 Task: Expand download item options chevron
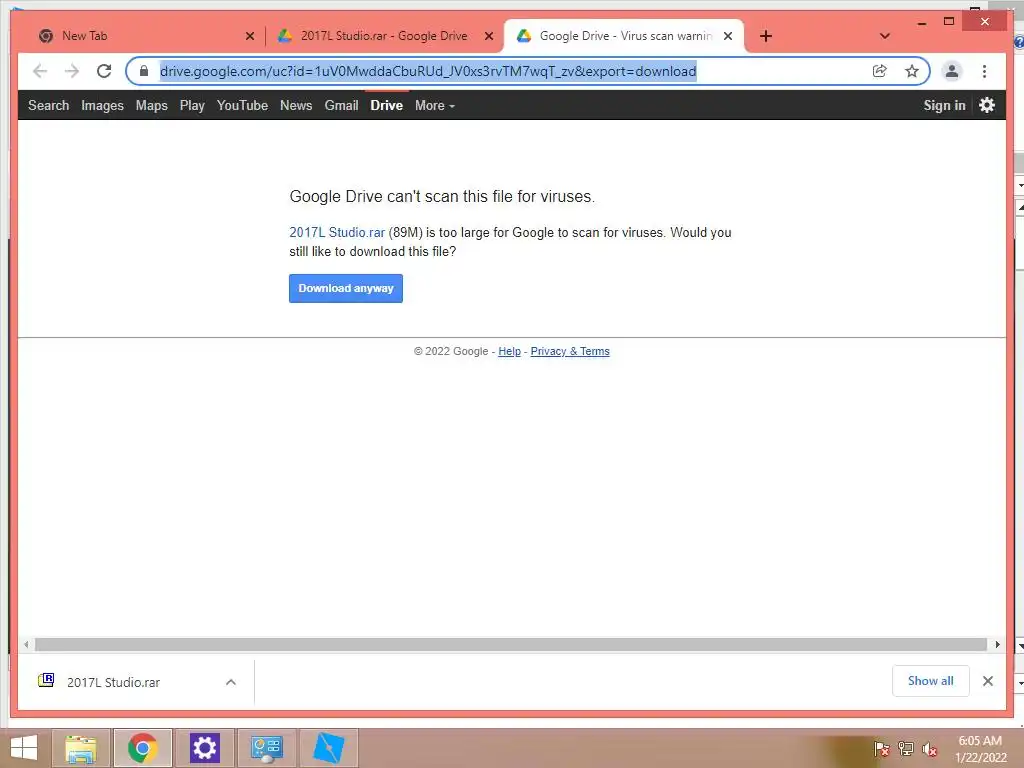coord(231,682)
